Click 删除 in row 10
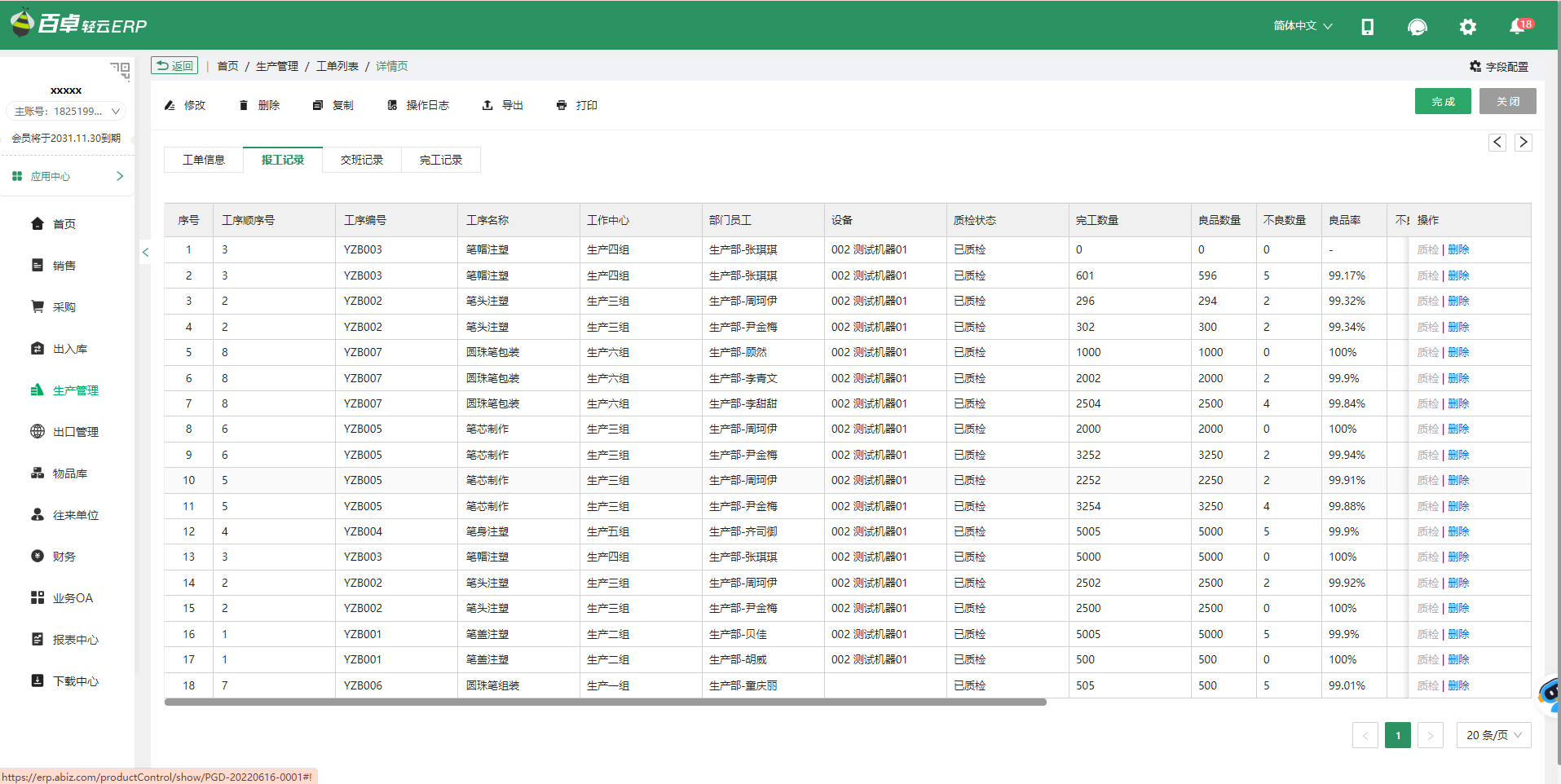The image size is (1561, 784). (x=1459, y=480)
